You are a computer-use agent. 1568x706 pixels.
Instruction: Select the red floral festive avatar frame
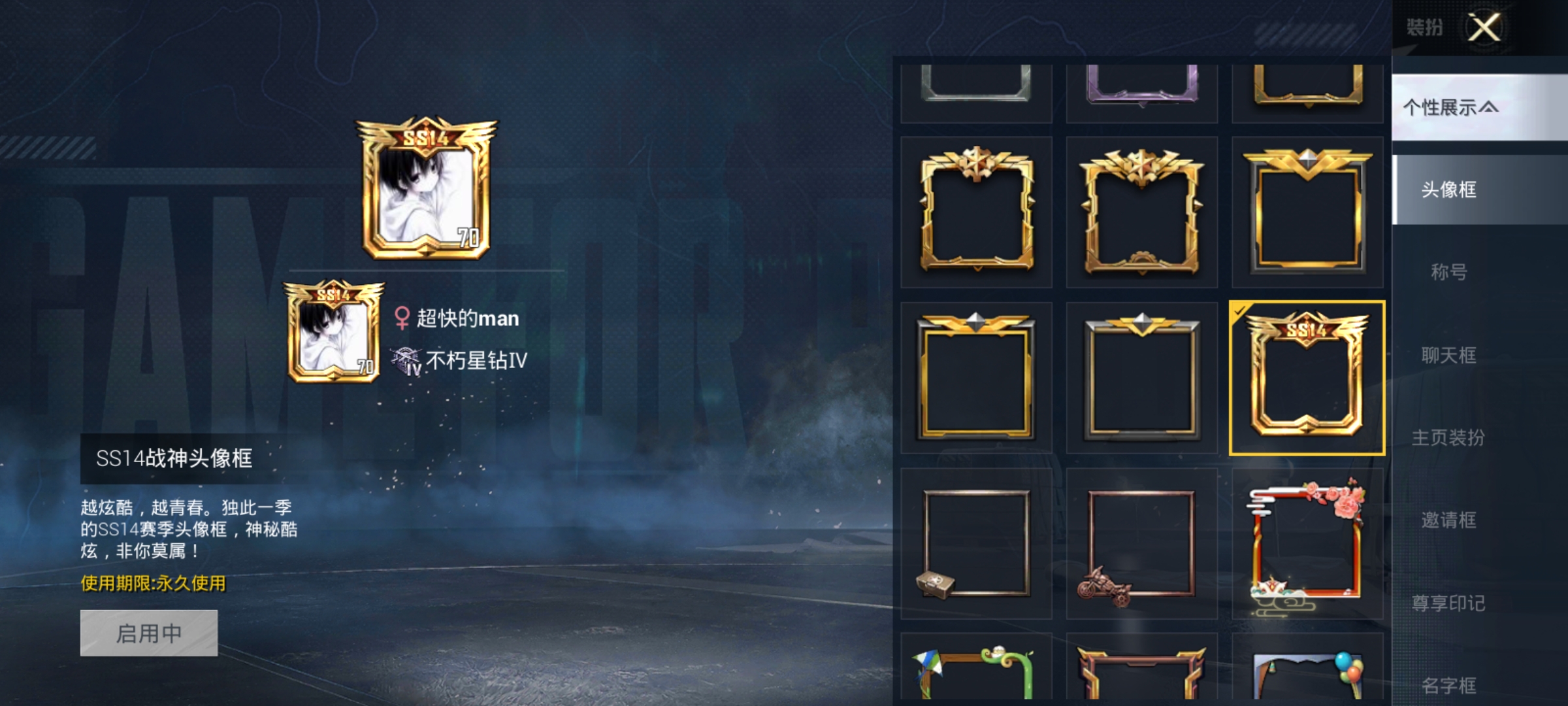[1307, 543]
